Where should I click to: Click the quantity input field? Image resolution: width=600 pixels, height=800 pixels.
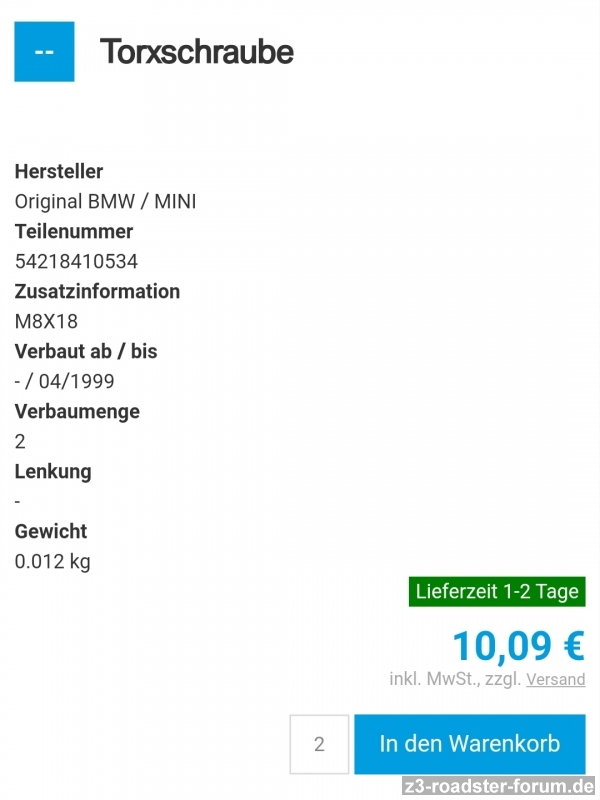[x=319, y=744]
